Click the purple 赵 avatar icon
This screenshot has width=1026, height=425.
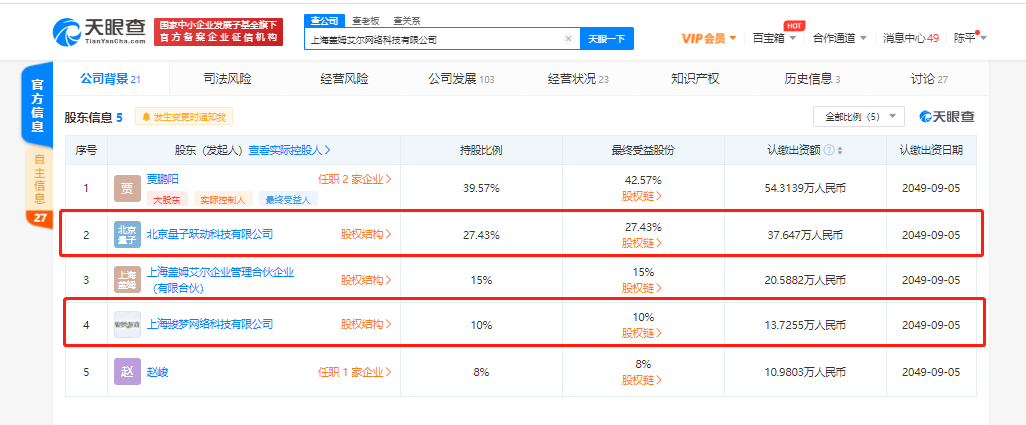point(127,371)
